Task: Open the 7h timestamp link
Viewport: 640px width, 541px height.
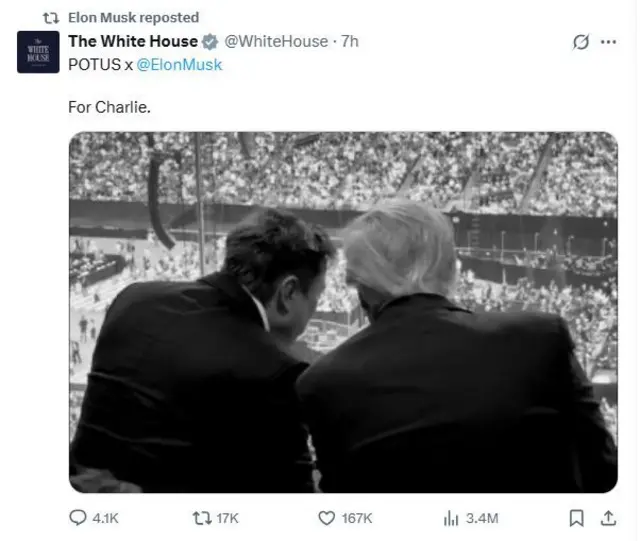Action: coord(350,41)
